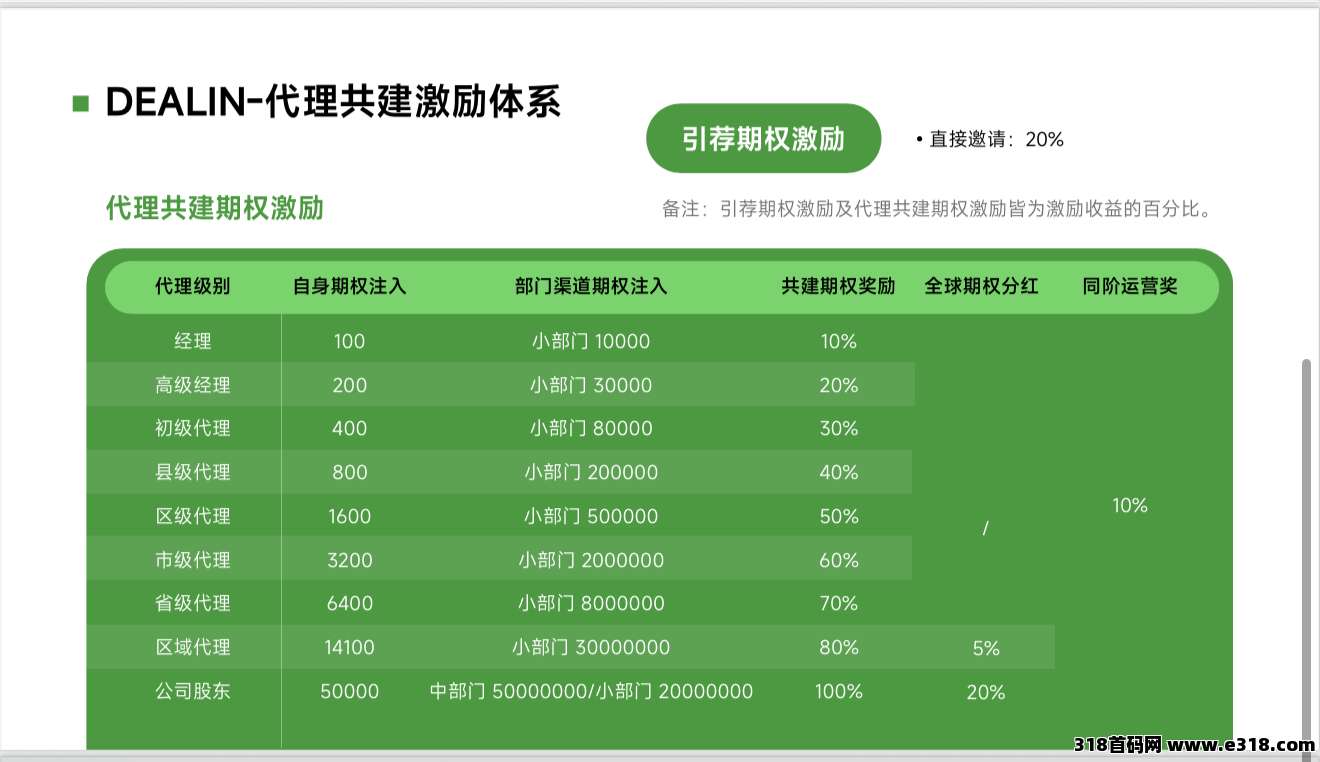Select the cell 小部门 80000
The height and width of the screenshot is (762, 1320).
[x=591, y=428]
